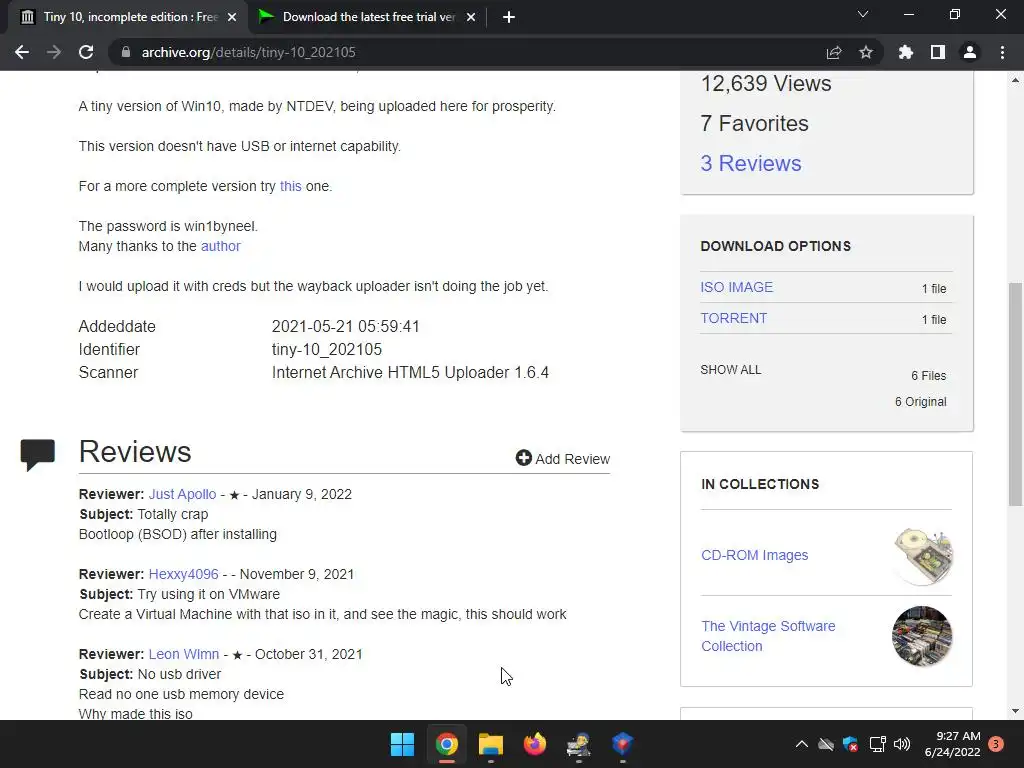
Task: Open the Chrome extensions puzzle icon
Action: click(906, 52)
